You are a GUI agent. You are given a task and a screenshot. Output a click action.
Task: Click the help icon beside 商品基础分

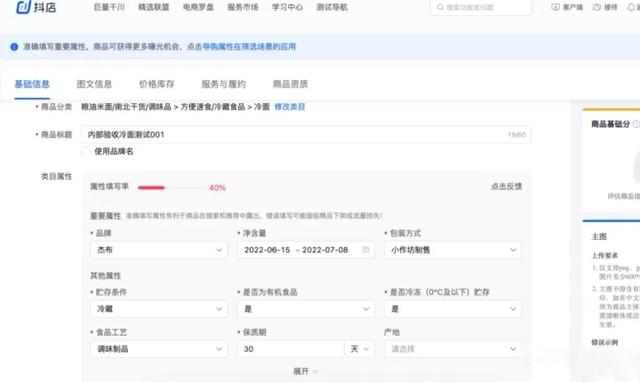point(636,124)
